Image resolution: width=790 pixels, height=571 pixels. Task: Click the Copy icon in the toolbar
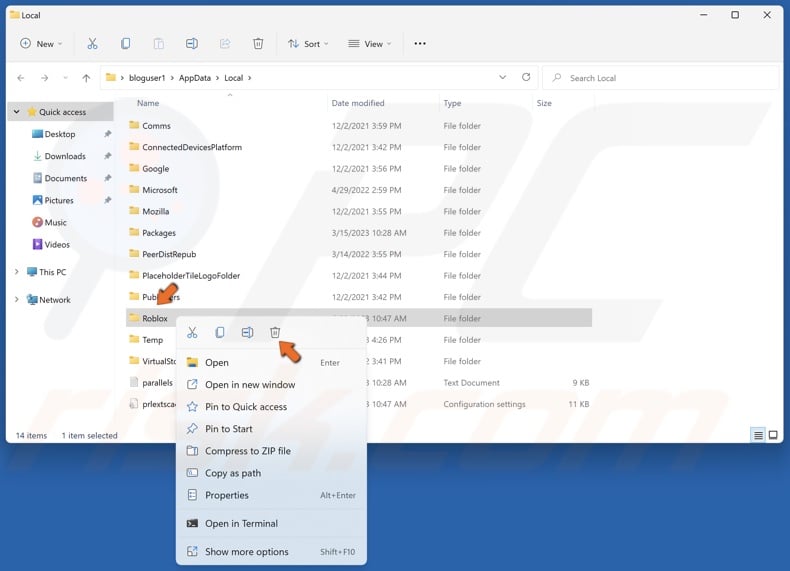pyautogui.click(x=125, y=44)
